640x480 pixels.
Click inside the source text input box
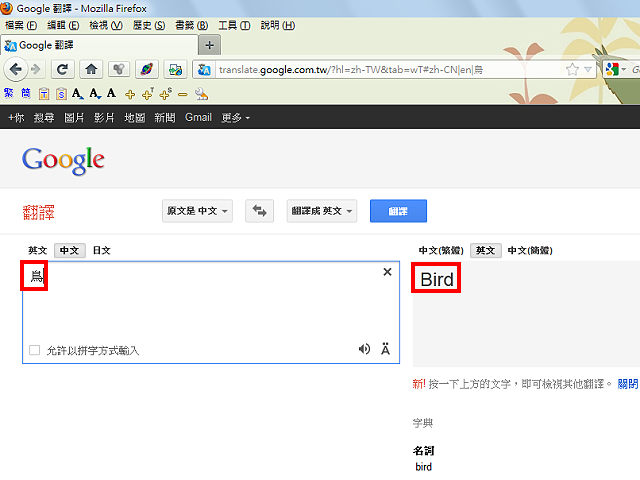pos(211,312)
